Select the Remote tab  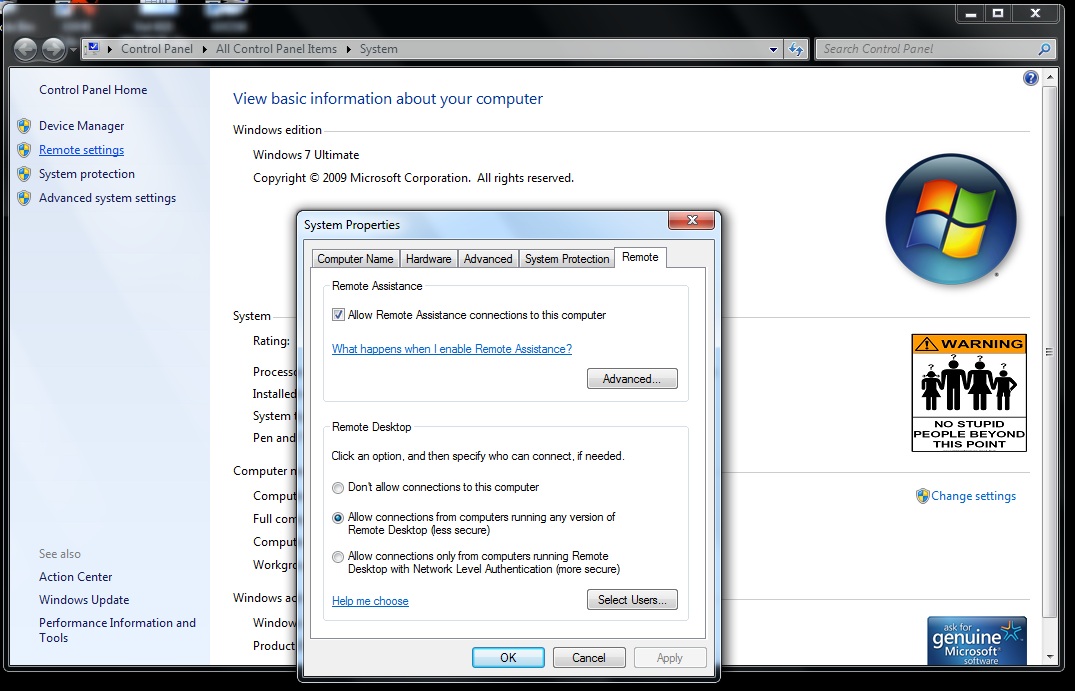(640, 257)
